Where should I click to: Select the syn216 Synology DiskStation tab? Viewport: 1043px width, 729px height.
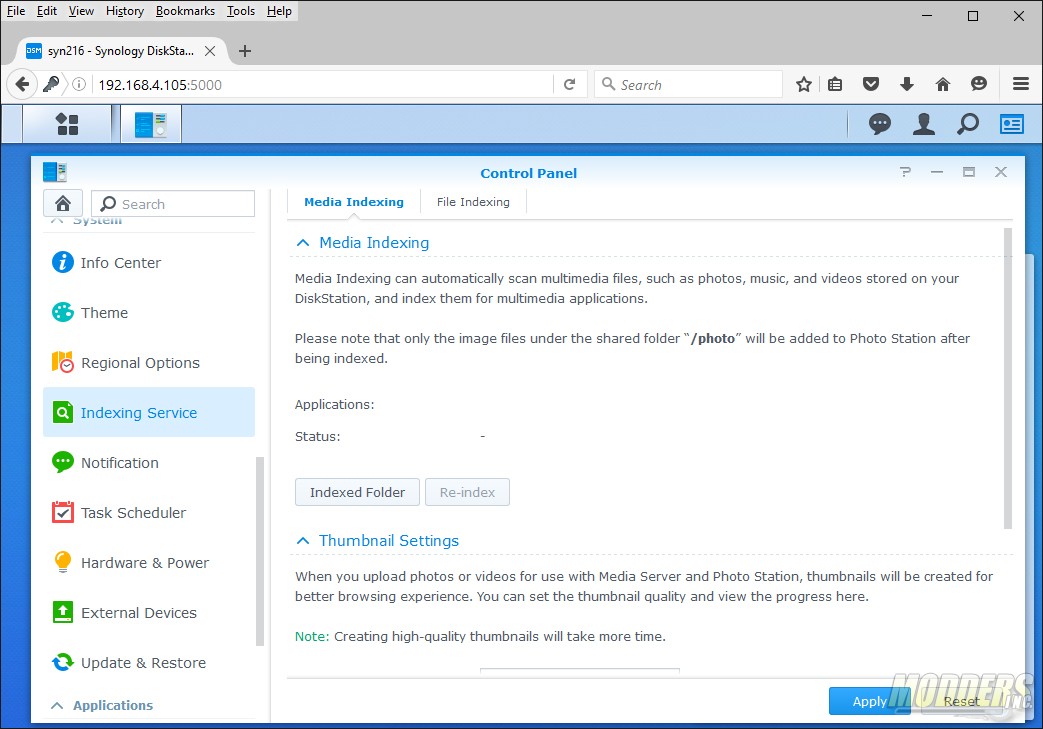[x=120, y=51]
